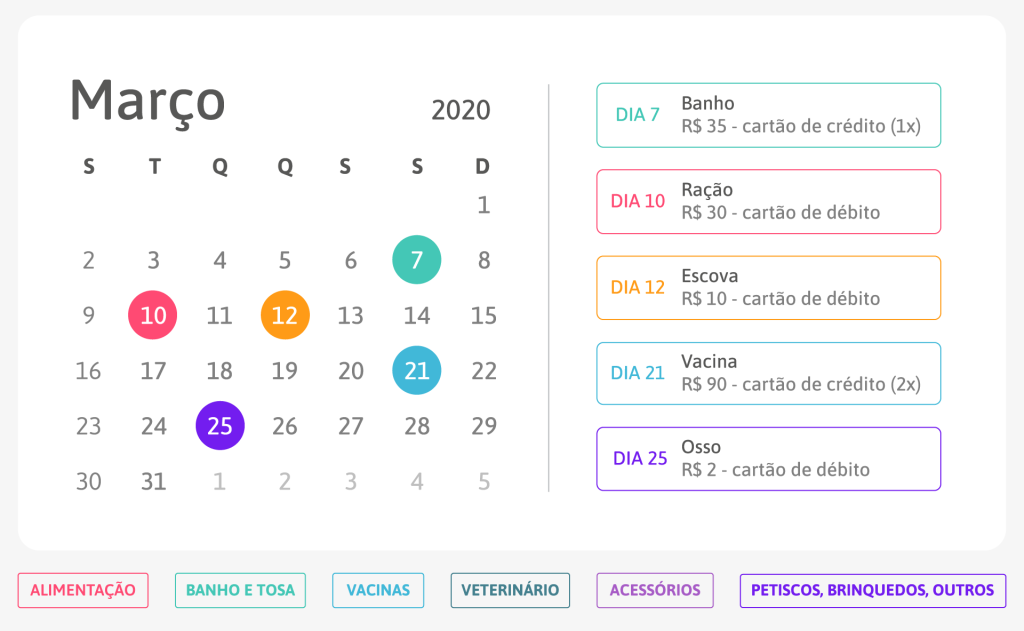Choose the Veterinário category tag
This screenshot has width=1024, height=631.
tap(510, 590)
